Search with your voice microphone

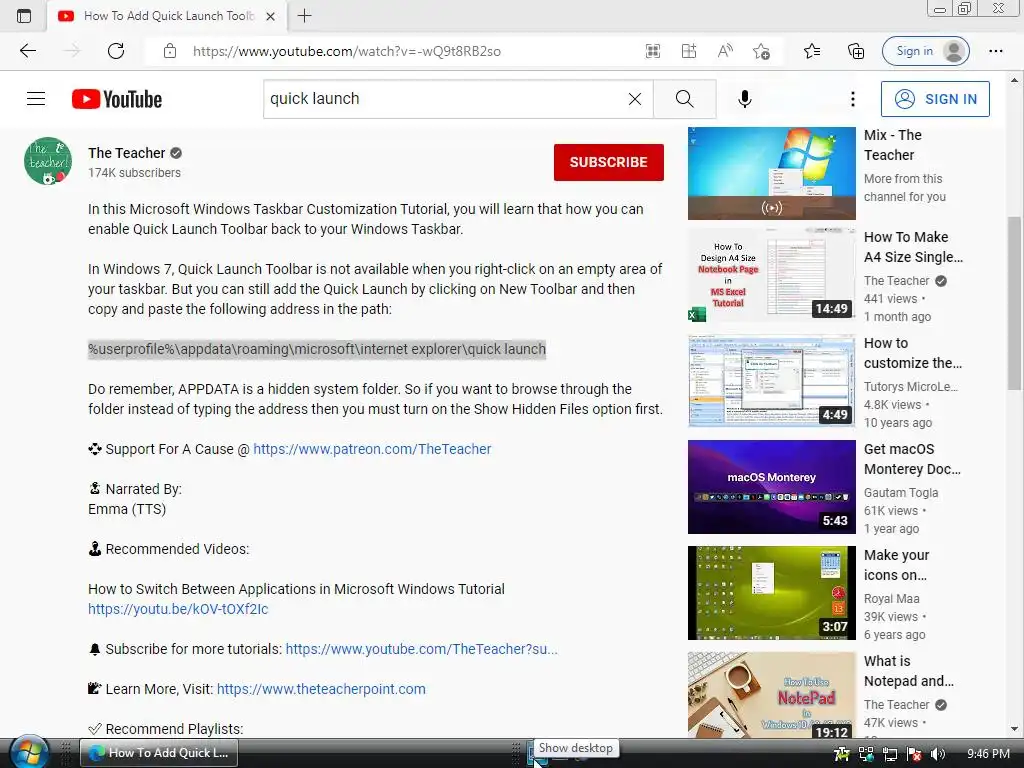[x=744, y=99]
